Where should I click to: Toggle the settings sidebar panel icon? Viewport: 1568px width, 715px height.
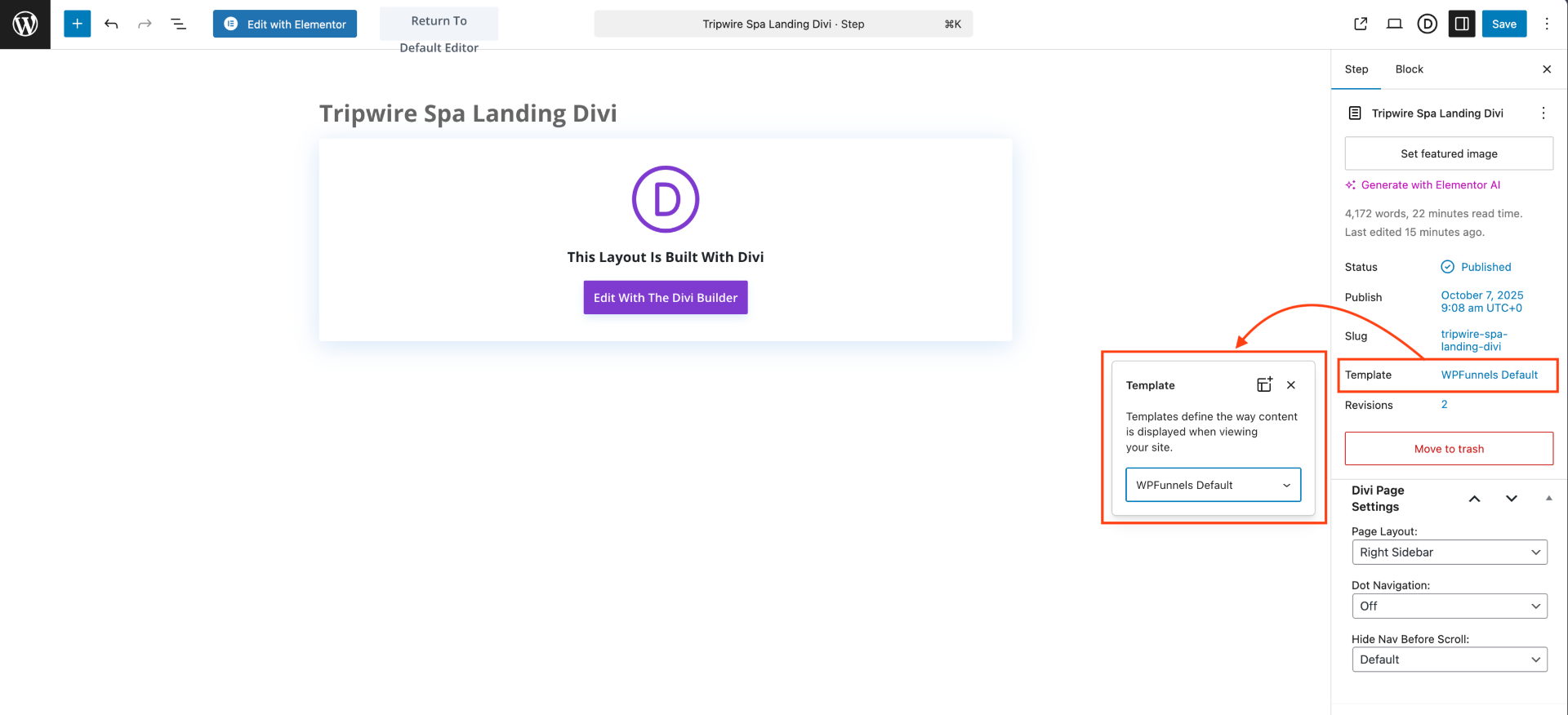(x=1462, y=24)
